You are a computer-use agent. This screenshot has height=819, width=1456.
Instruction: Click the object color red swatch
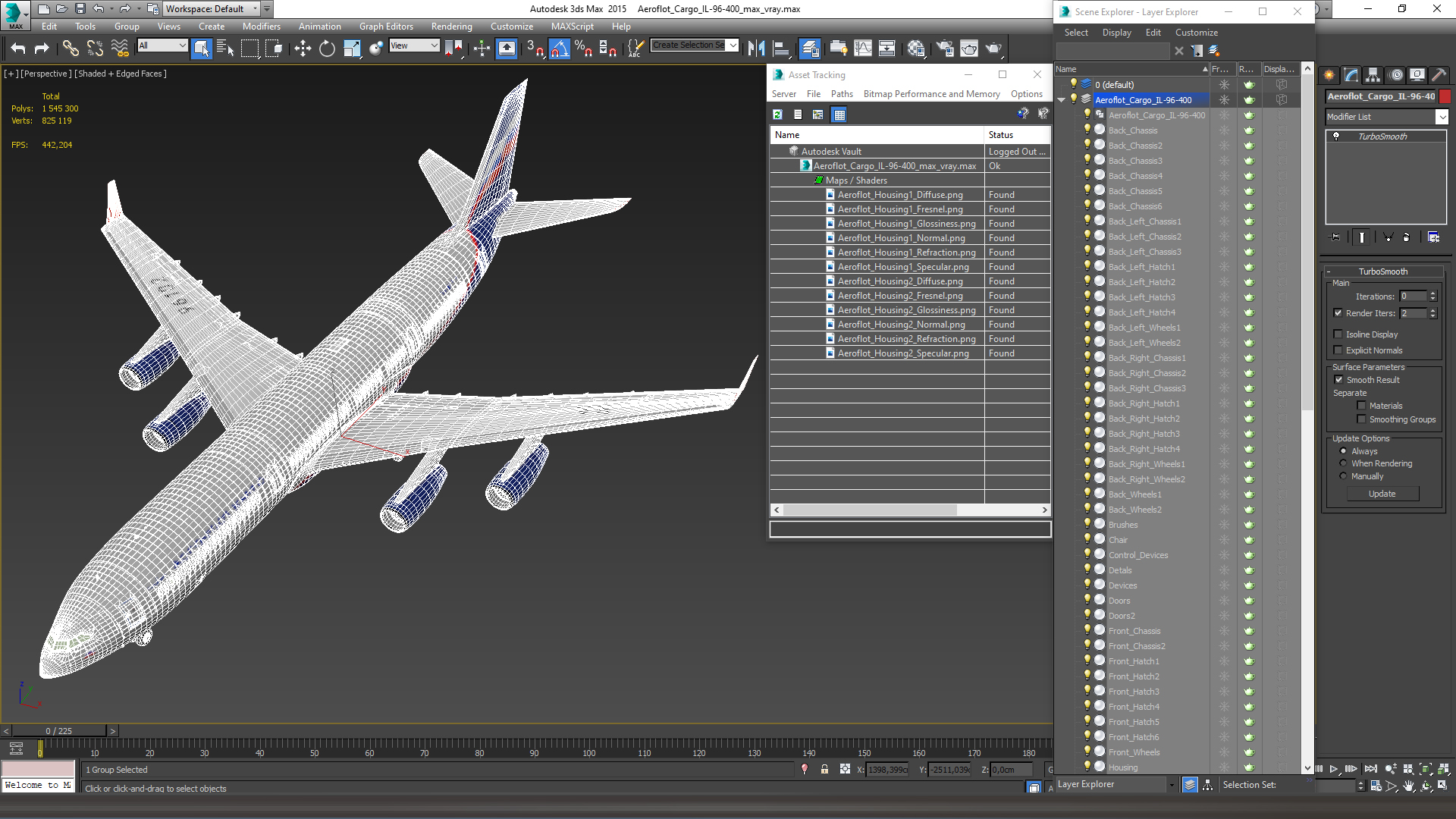(1445, 96)
